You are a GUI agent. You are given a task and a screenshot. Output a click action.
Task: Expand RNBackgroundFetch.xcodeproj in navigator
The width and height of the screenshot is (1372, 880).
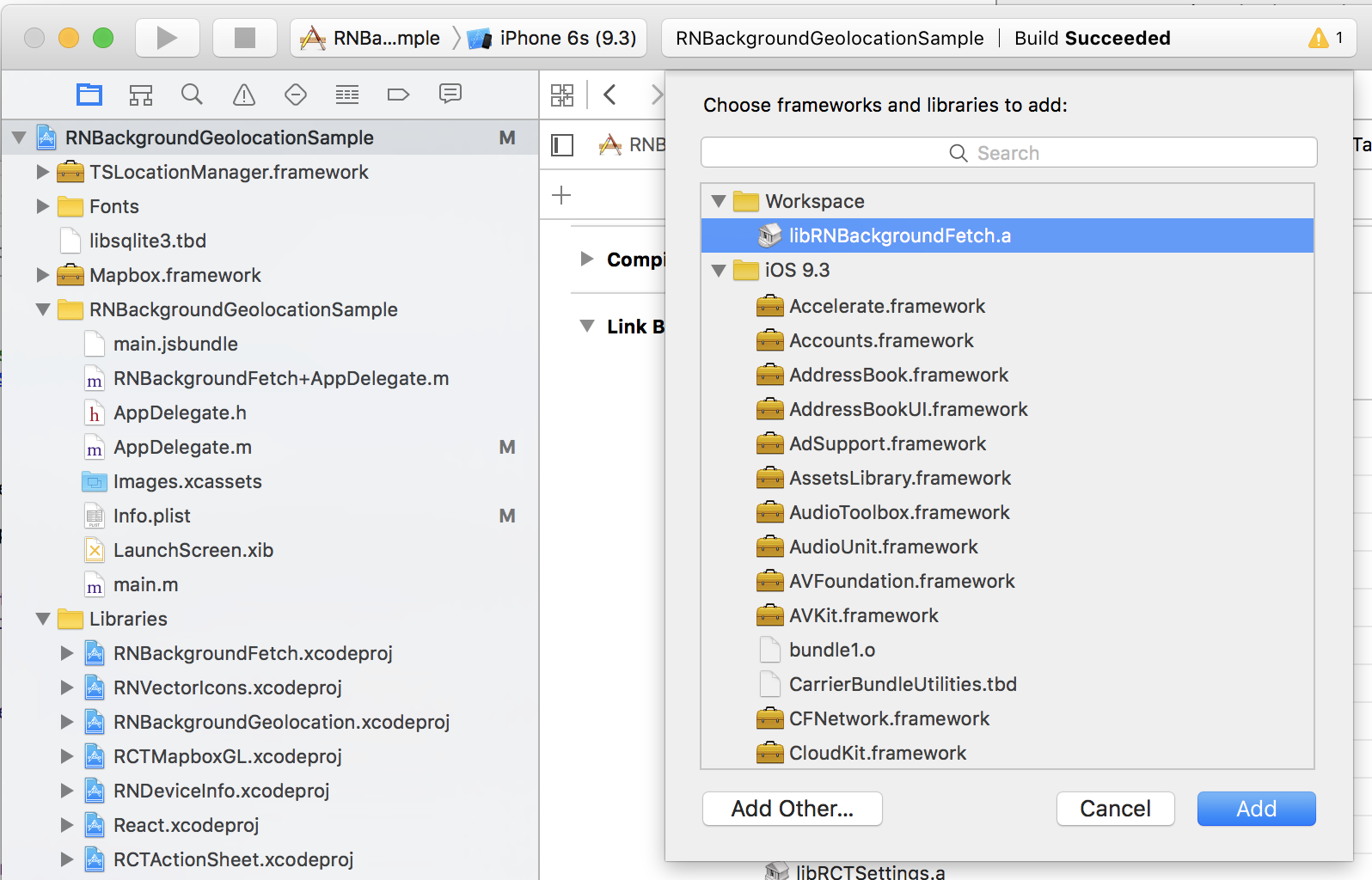(x=66, y=653)
